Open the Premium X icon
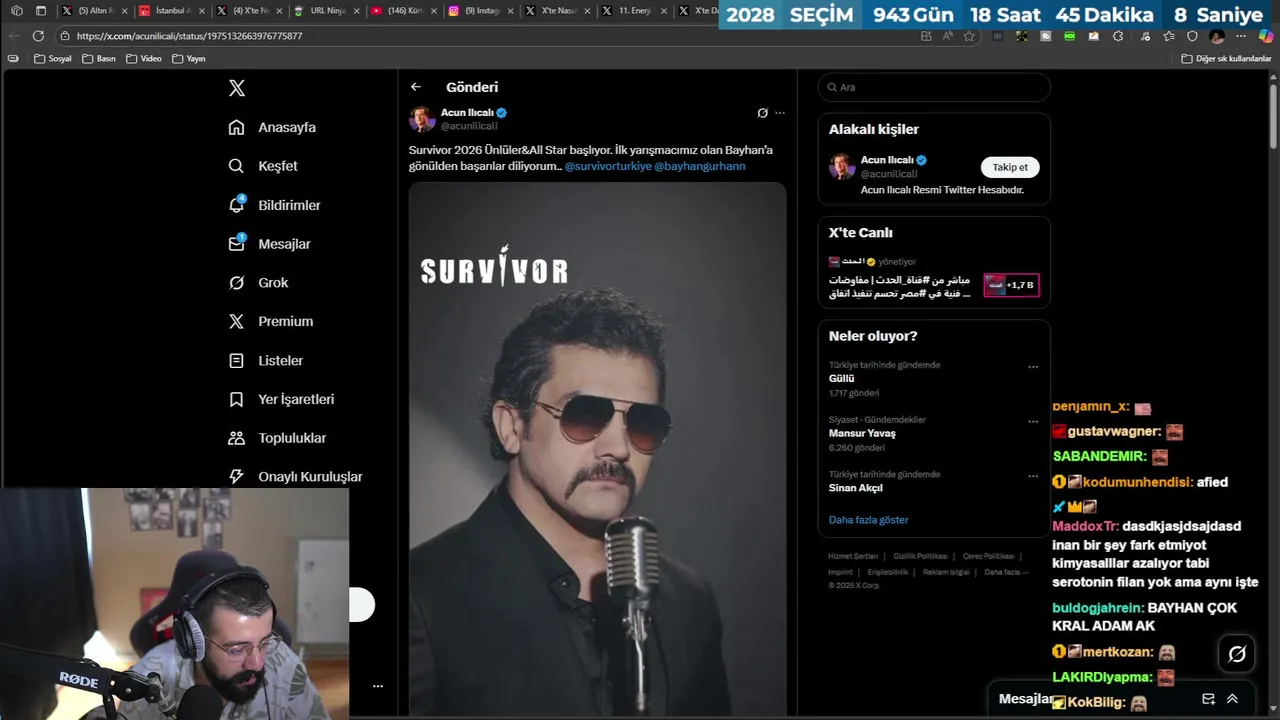This screenshot has width=1280, height=720. pos(236,321)
